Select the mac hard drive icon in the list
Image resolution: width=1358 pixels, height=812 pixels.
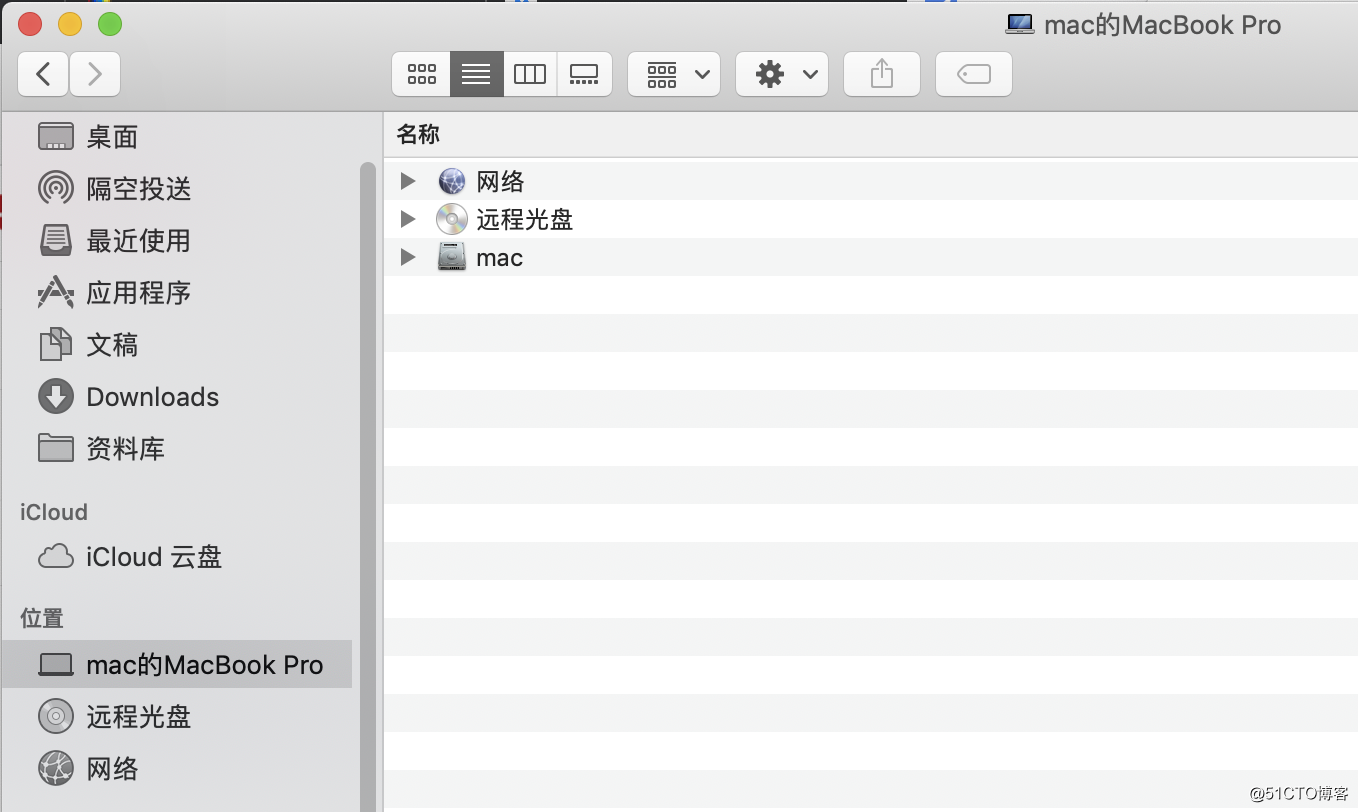point(452,257)
